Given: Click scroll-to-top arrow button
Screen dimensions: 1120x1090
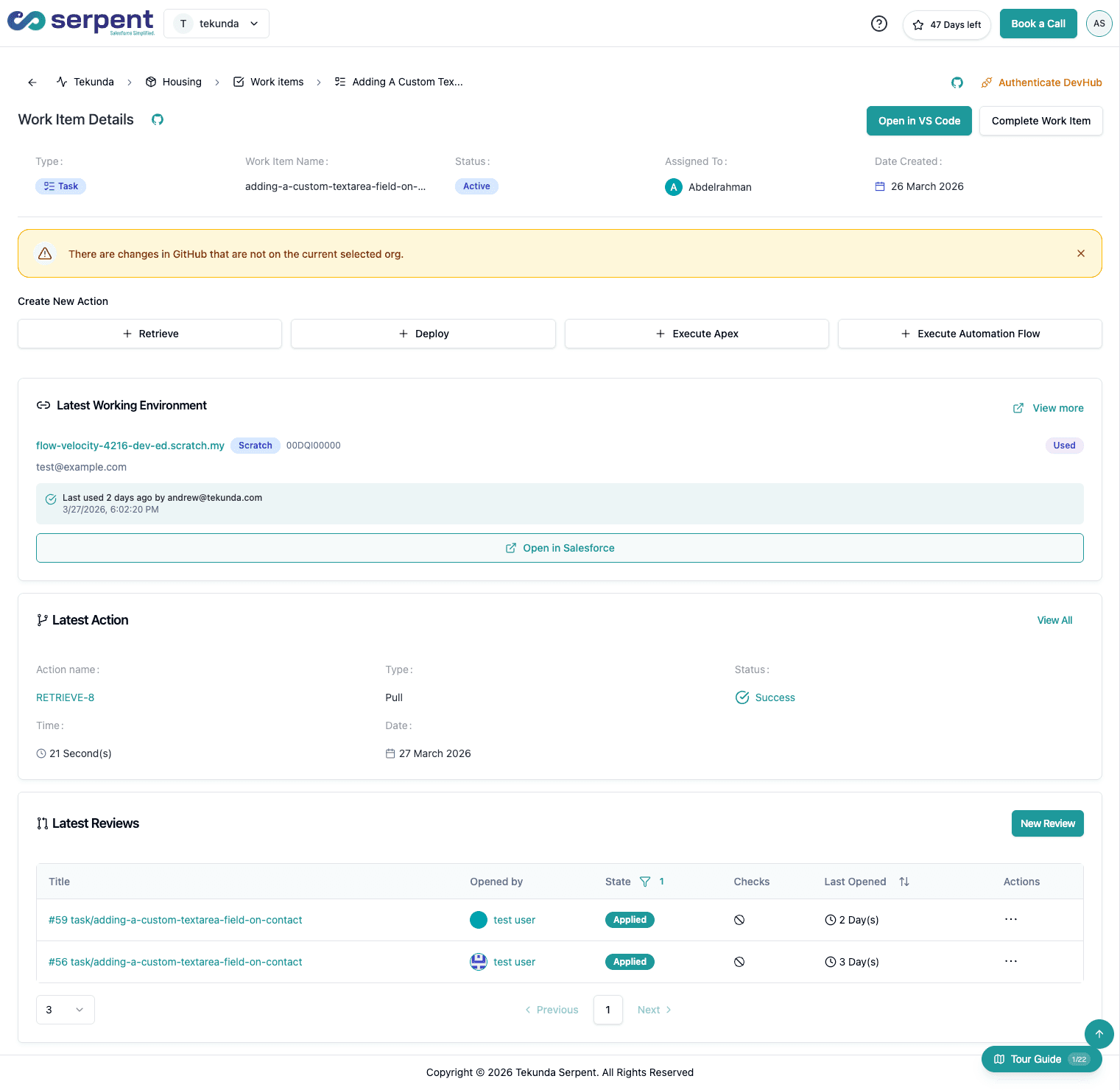Looking at the screenshot, I should 1099,1033.
